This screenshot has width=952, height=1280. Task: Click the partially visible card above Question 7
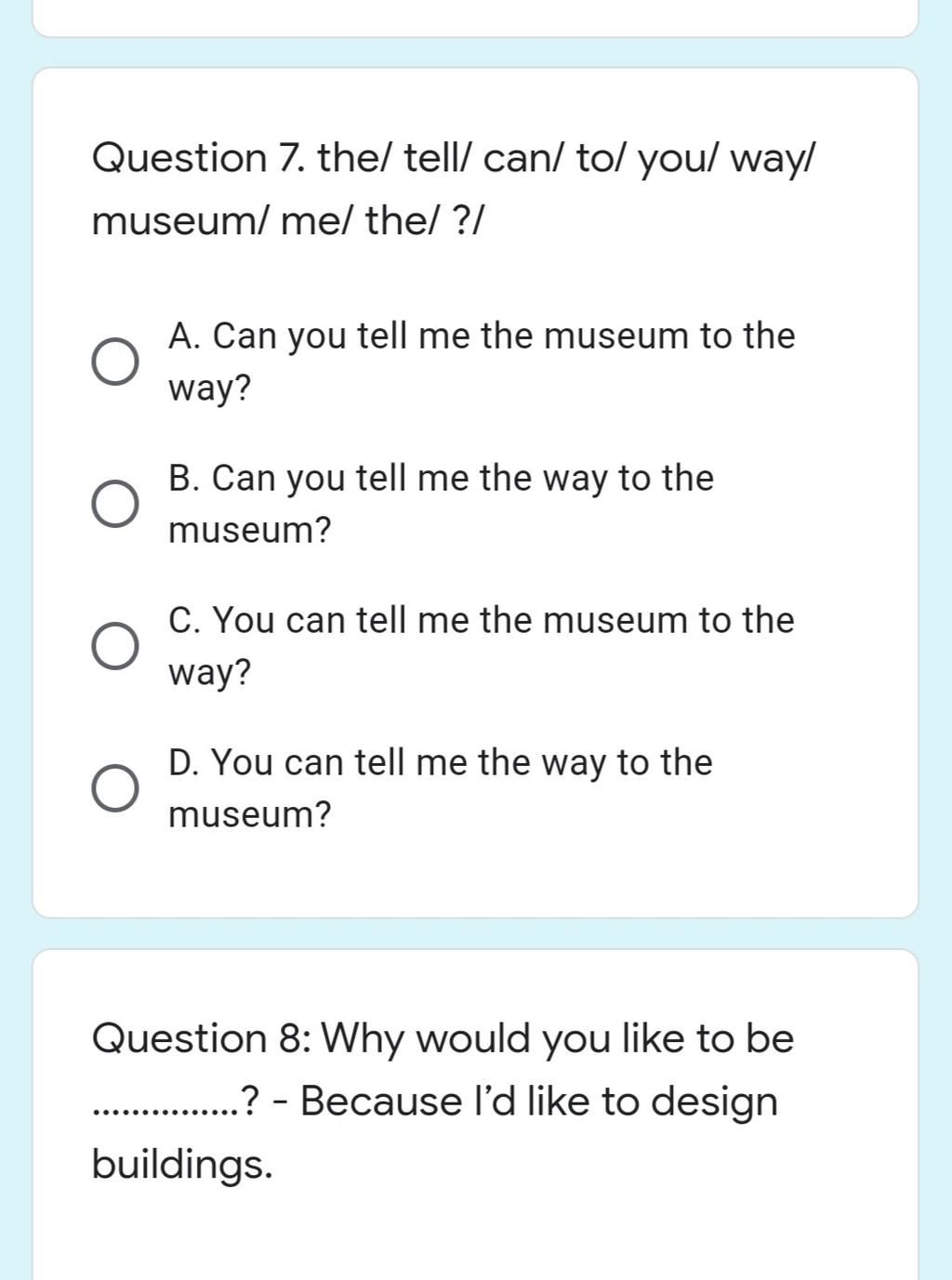[475, 18]
